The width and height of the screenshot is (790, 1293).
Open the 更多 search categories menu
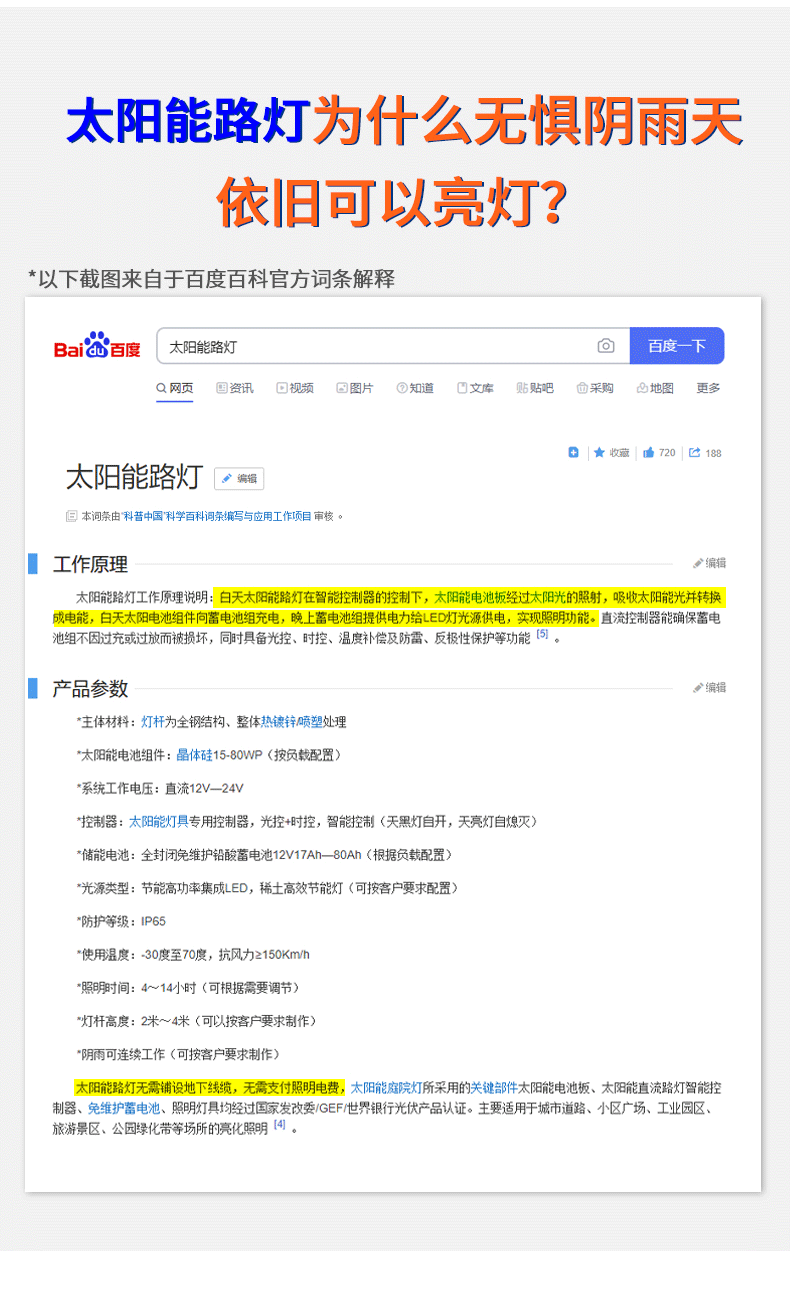tap(708, 388)
